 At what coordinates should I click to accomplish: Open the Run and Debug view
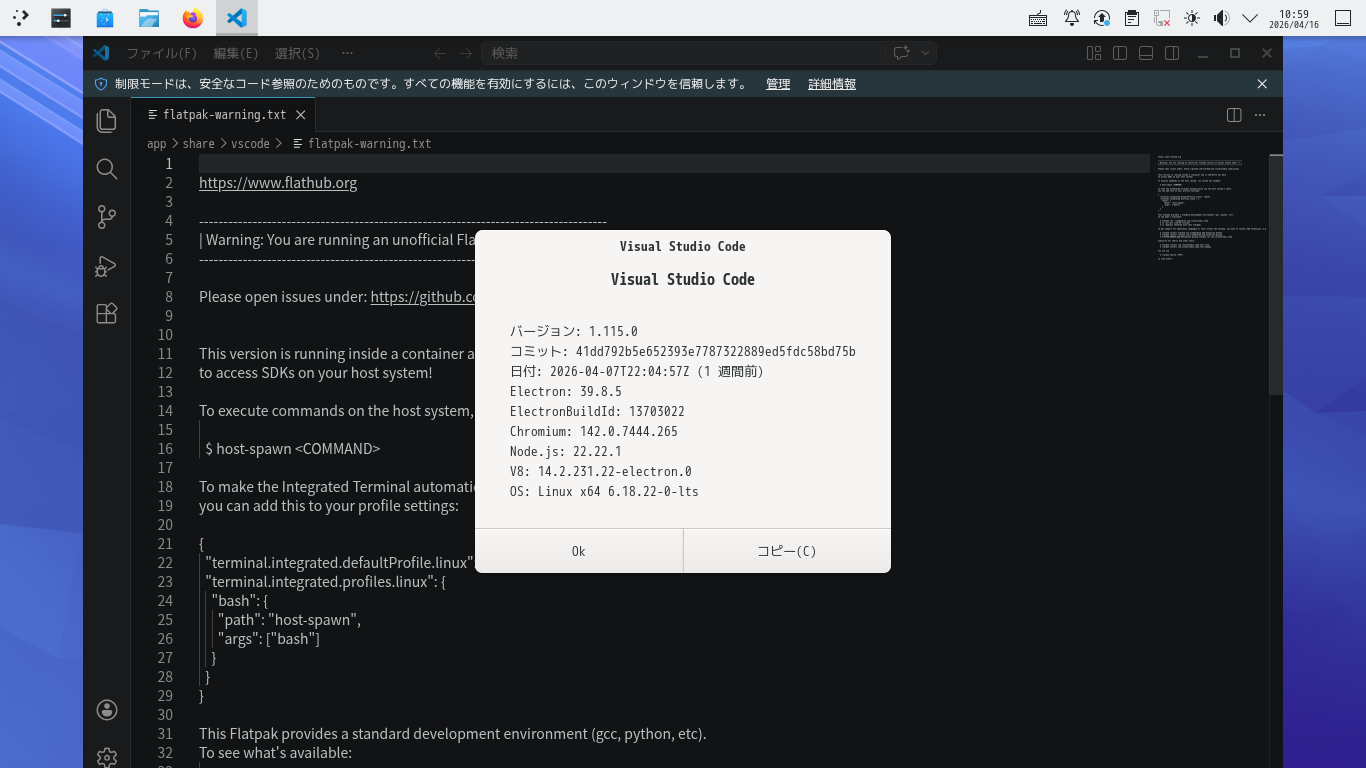[x=107, y=266]
